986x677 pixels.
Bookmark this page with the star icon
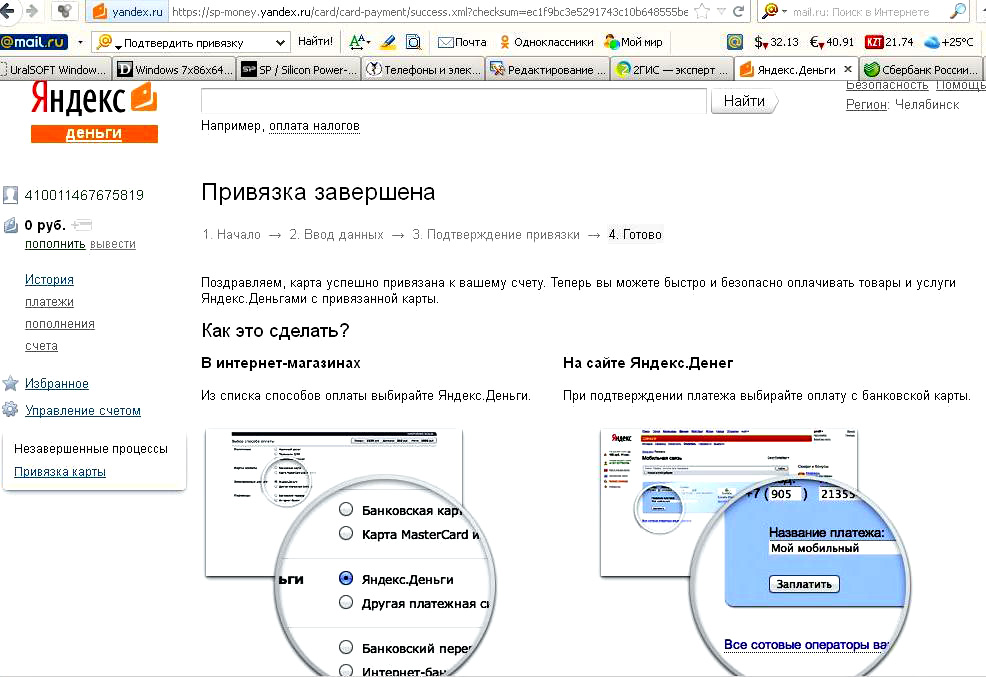[702, 11]
